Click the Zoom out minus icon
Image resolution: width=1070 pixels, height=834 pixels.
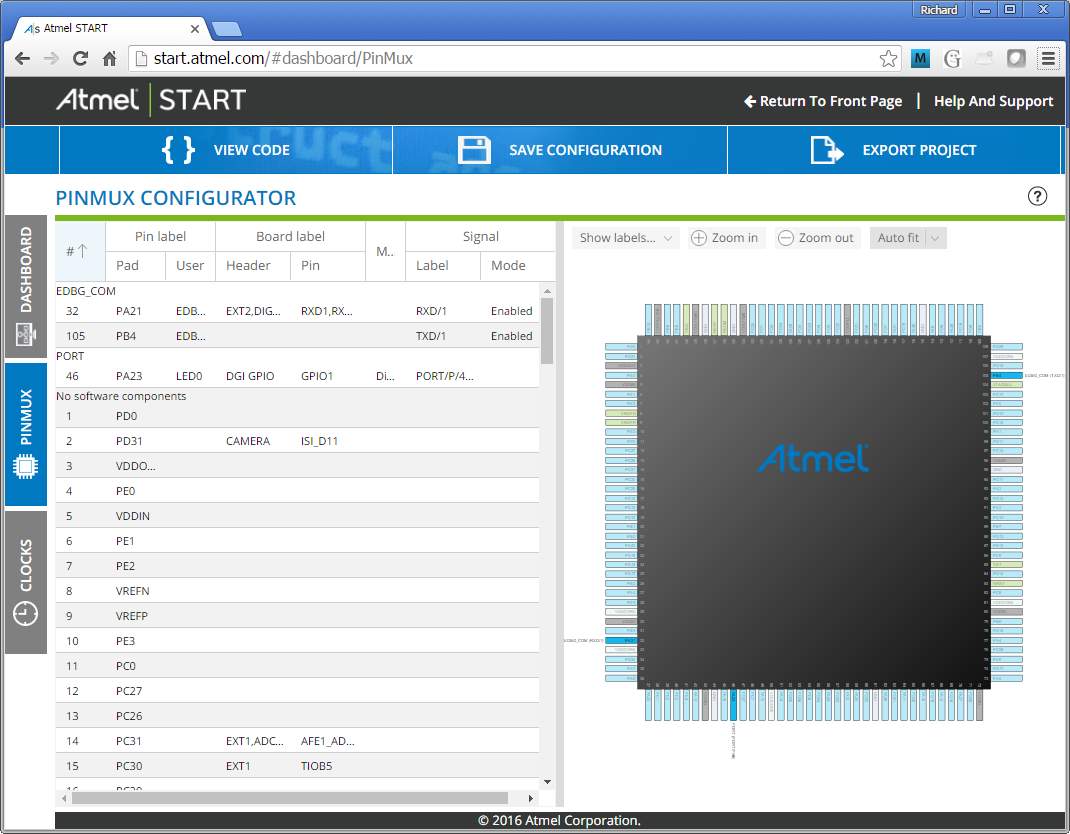(785, 238)
